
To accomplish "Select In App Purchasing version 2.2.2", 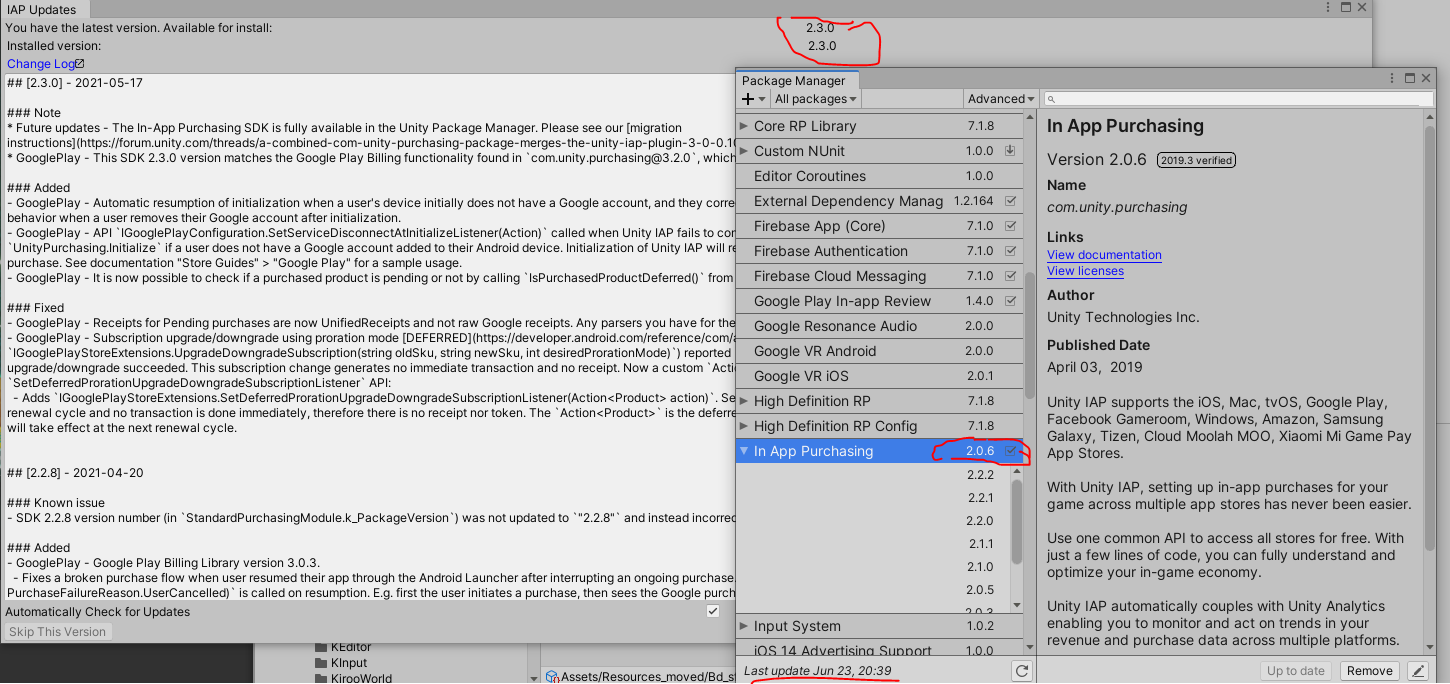I will coord(980,475).
